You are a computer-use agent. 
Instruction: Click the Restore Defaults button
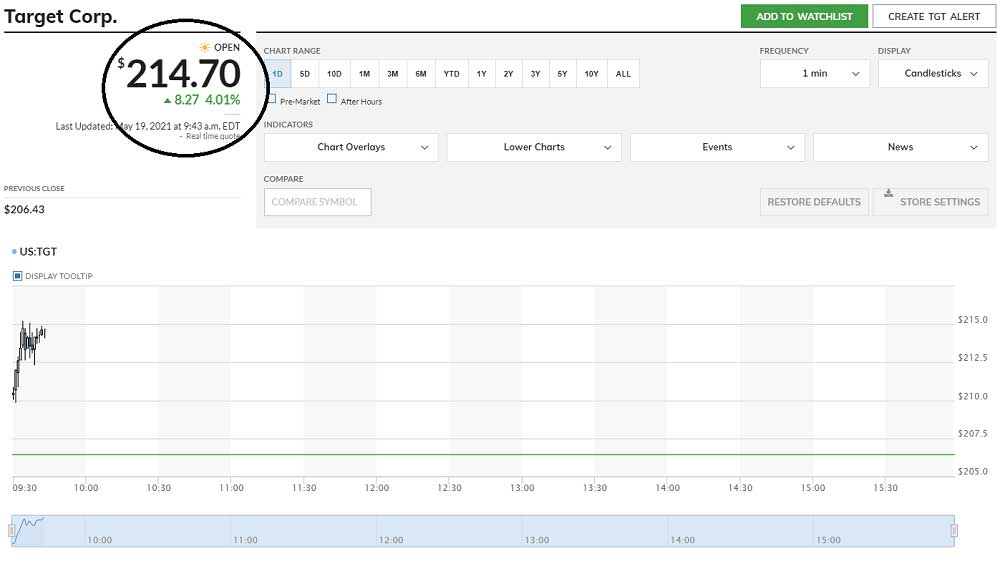(814, 202)
